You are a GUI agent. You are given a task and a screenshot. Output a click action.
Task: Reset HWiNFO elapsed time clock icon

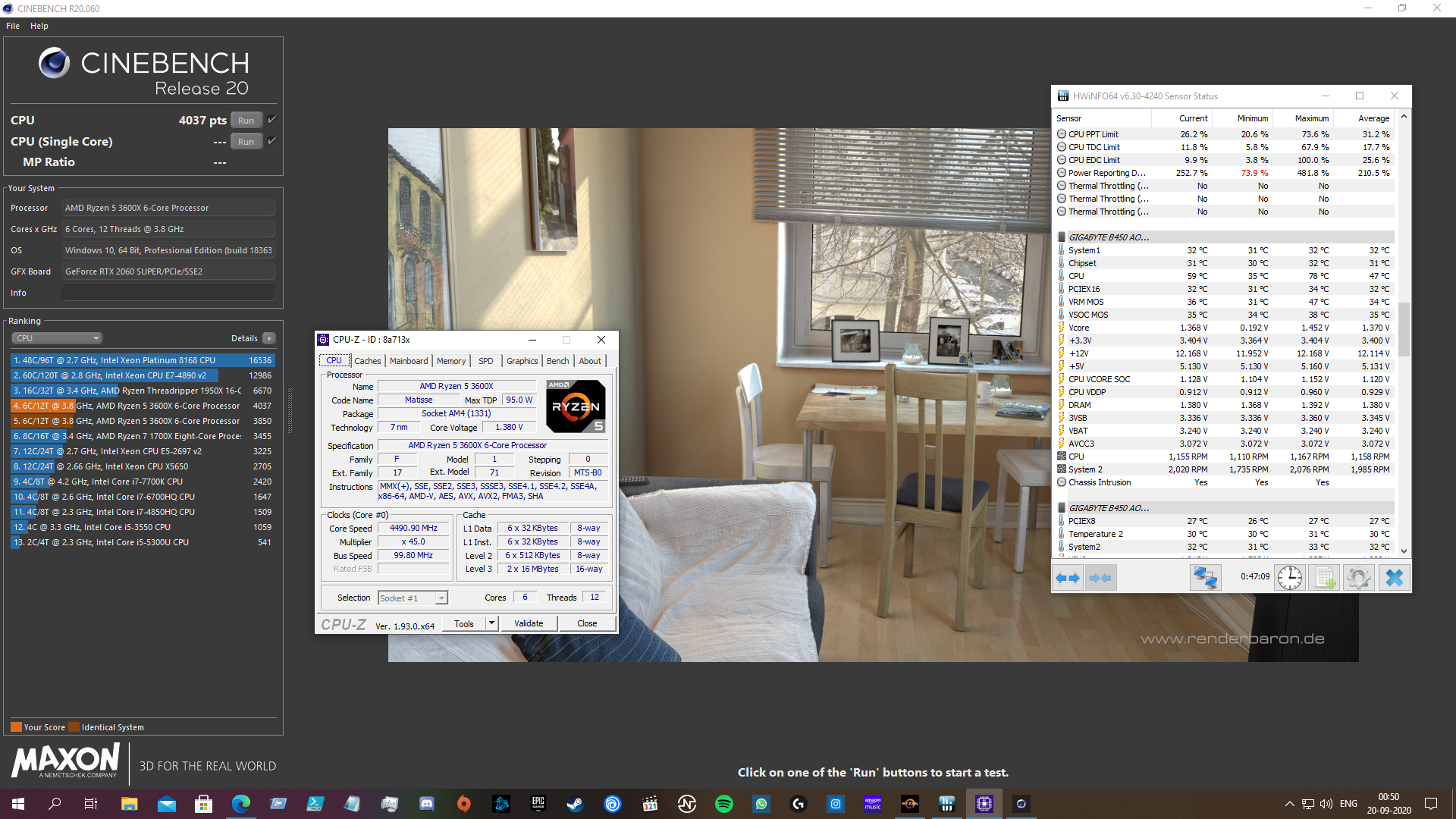point(1289,578)
